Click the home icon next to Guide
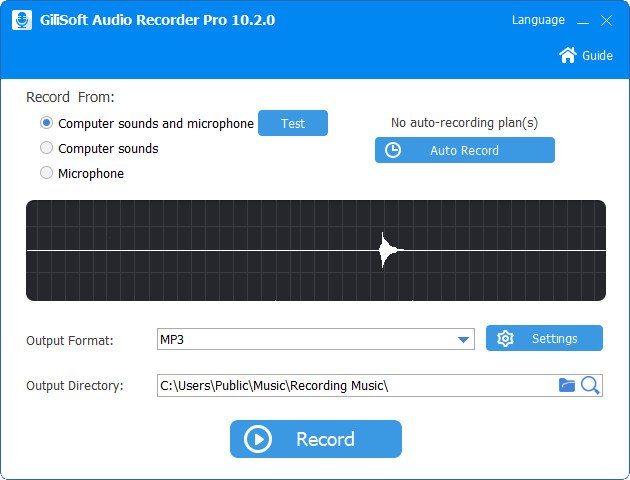Screen dimensions: 630x480 [568, 55]
